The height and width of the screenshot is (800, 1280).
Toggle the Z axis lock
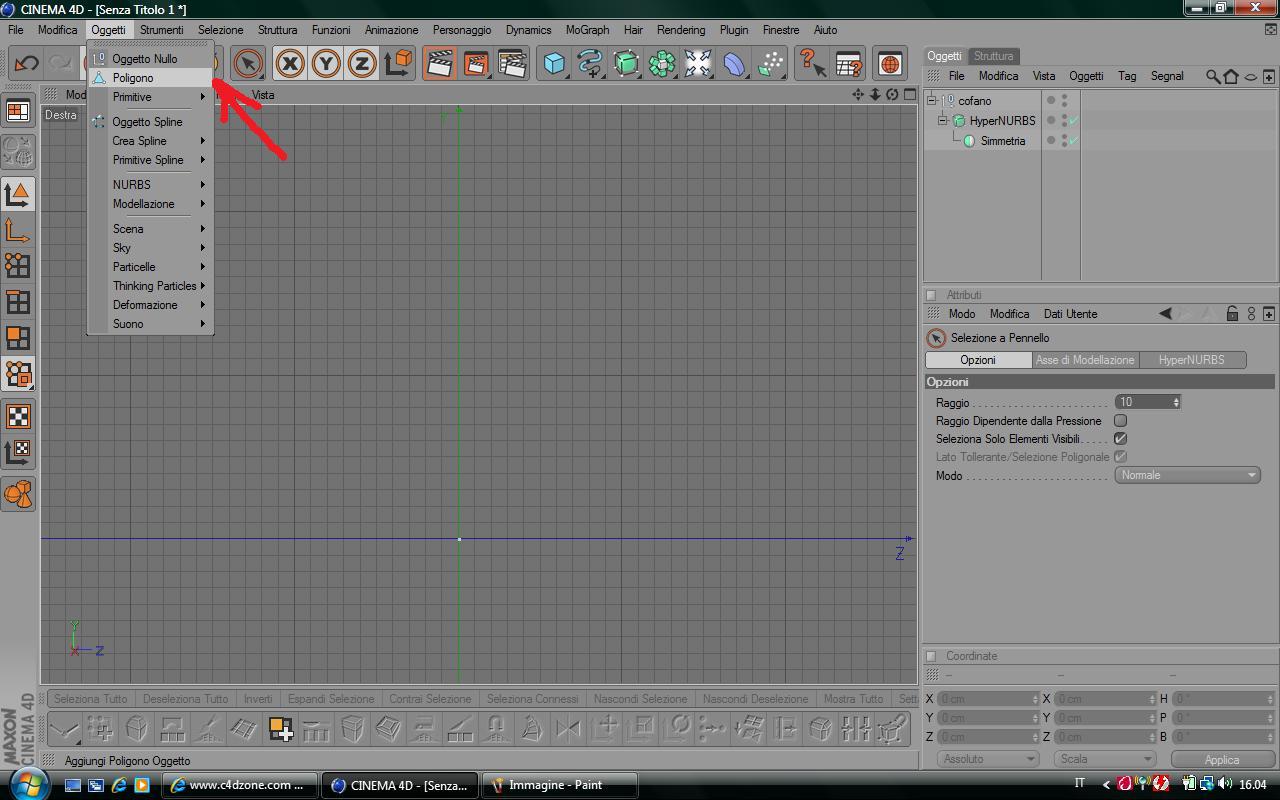pyautogui.click(x=362, y=64)
